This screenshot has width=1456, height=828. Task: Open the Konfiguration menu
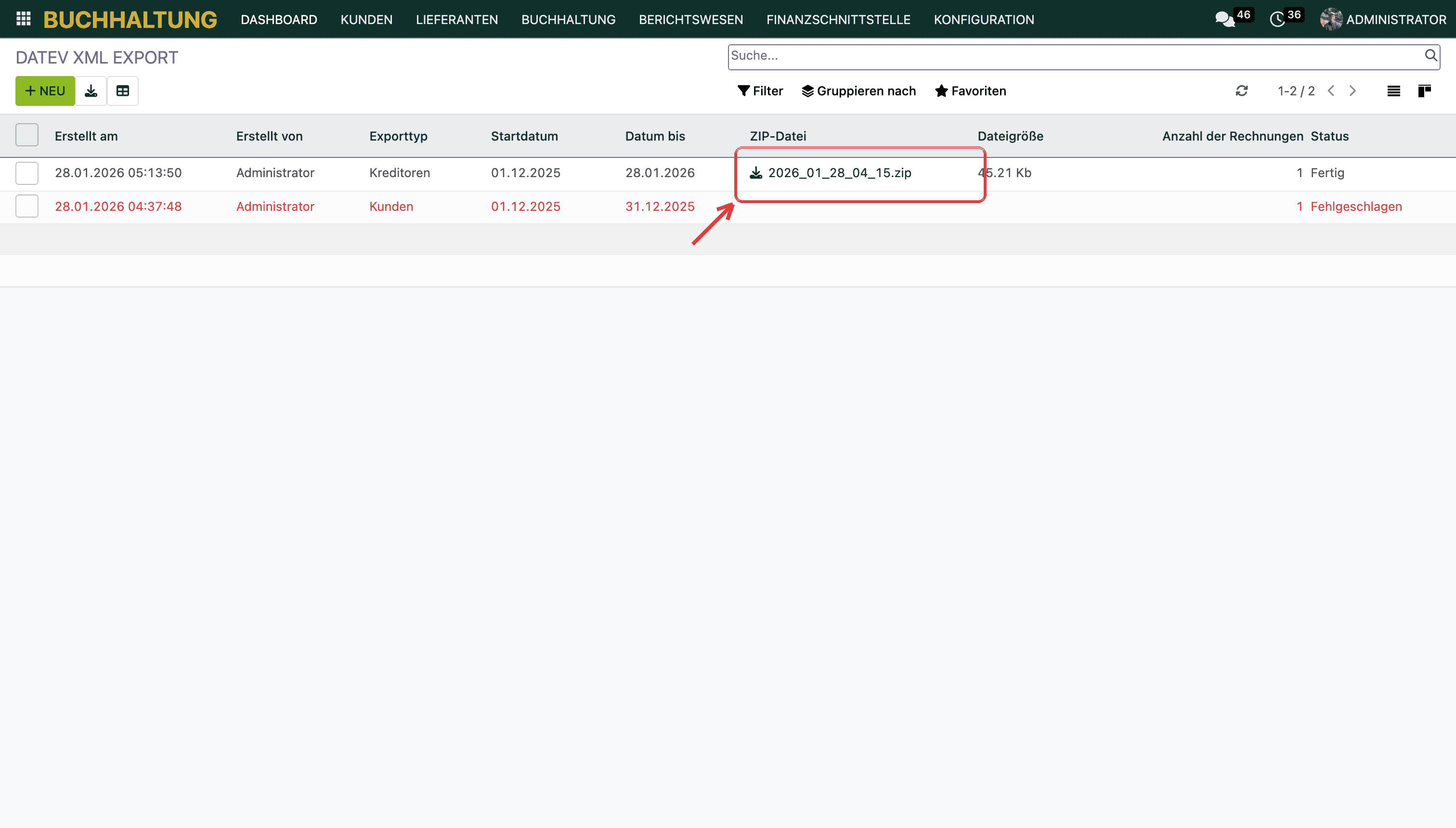pos(984,19)
